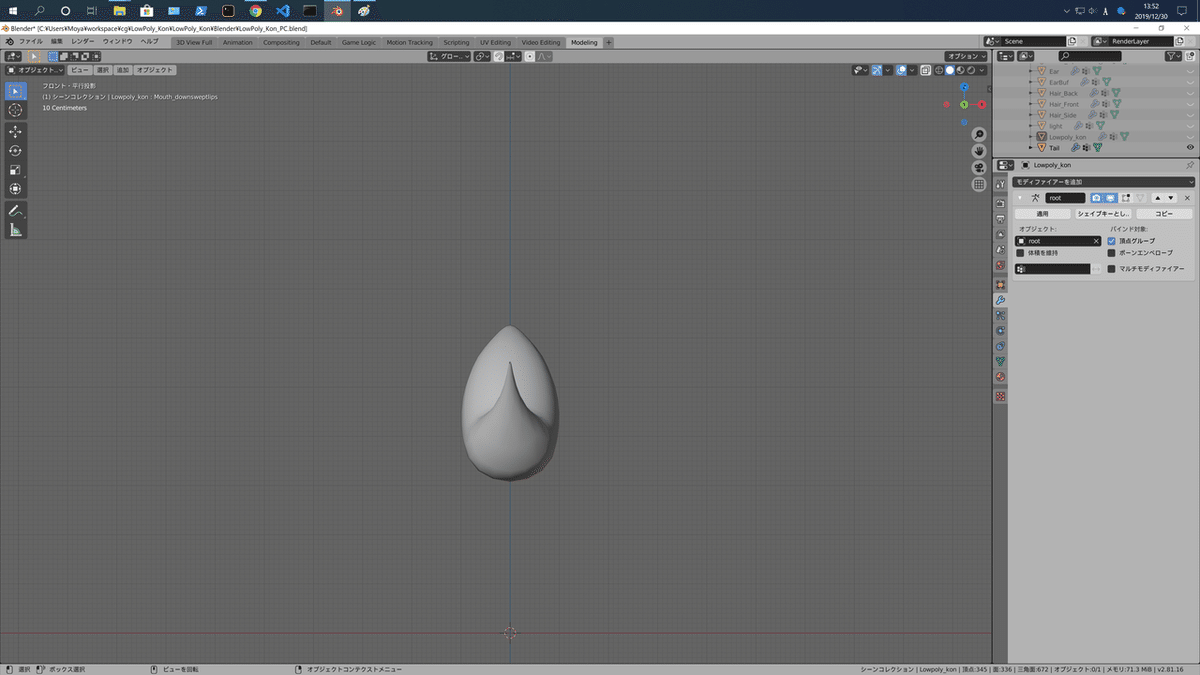
Task: Select the Select Box tool
Action: click(15, 91)
